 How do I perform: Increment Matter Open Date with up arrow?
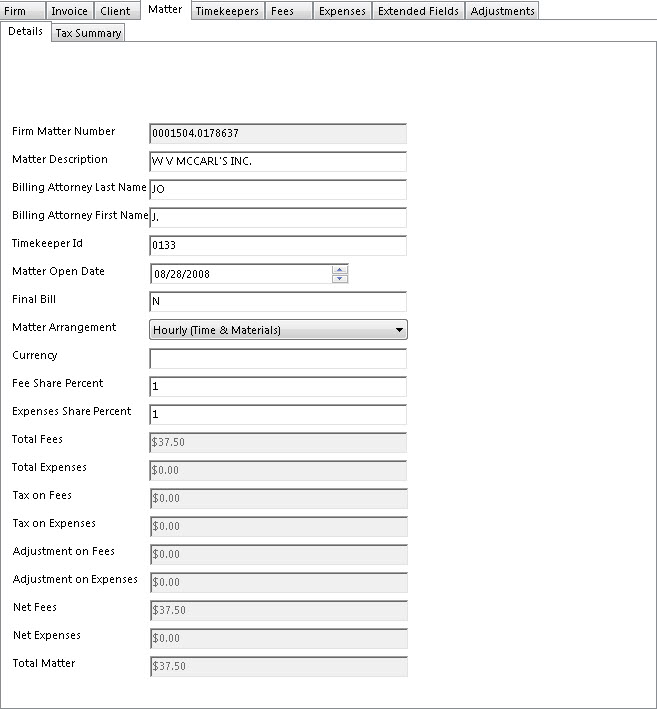click(x=340, y=269)
